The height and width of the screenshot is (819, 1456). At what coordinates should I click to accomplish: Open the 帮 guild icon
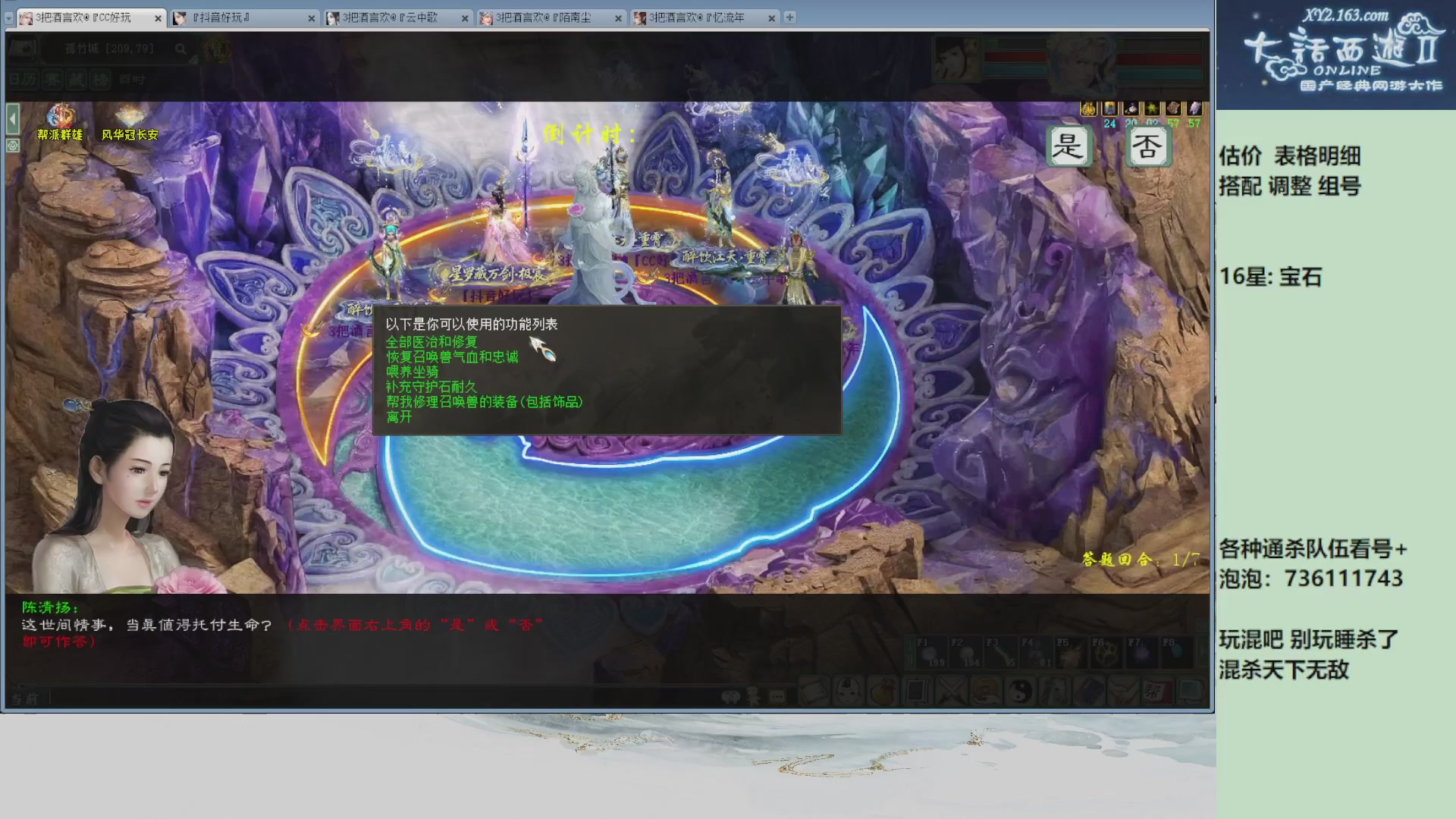1156,692
